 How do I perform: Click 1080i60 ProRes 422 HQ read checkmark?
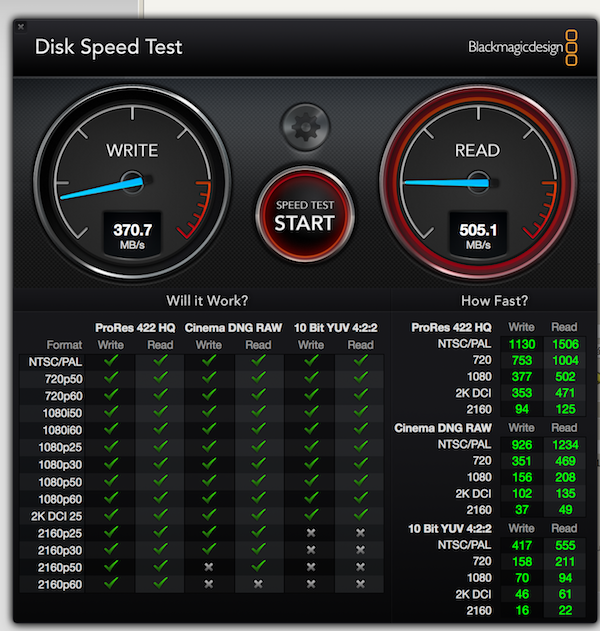[160, 428]
